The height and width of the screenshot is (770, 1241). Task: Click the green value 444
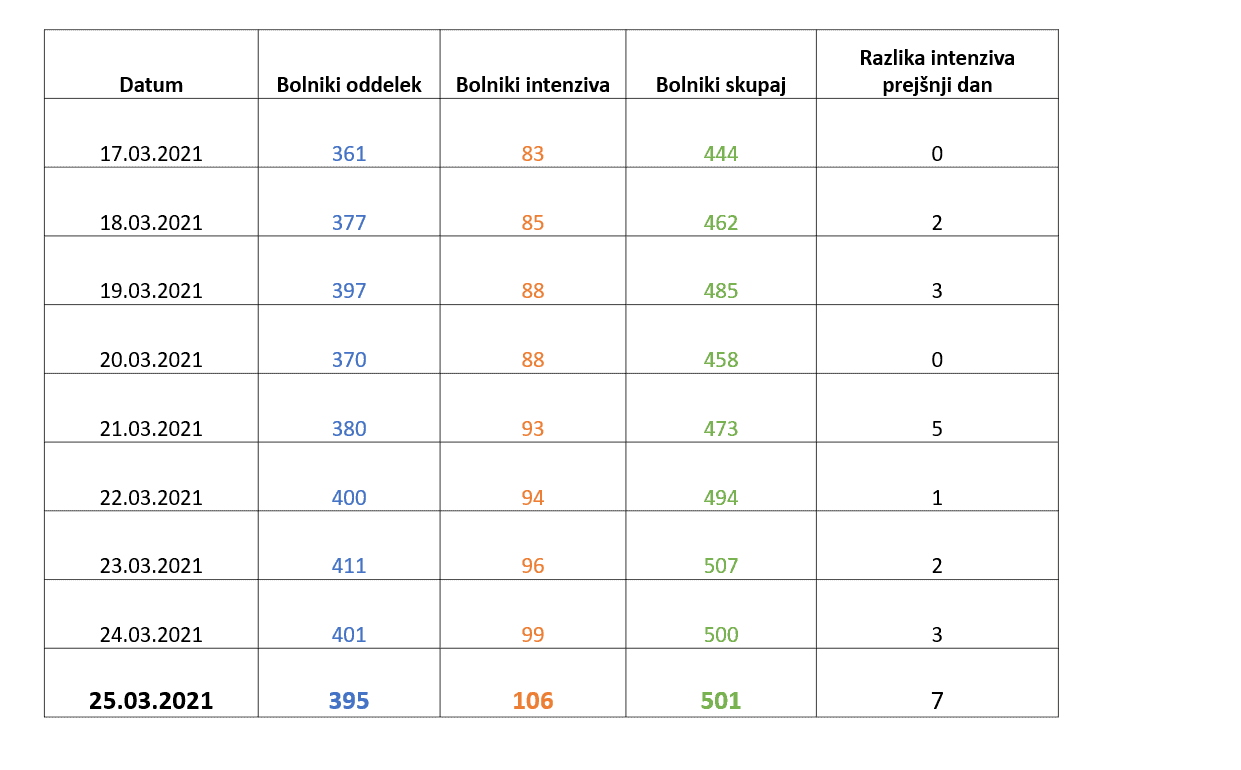(721, 154)
